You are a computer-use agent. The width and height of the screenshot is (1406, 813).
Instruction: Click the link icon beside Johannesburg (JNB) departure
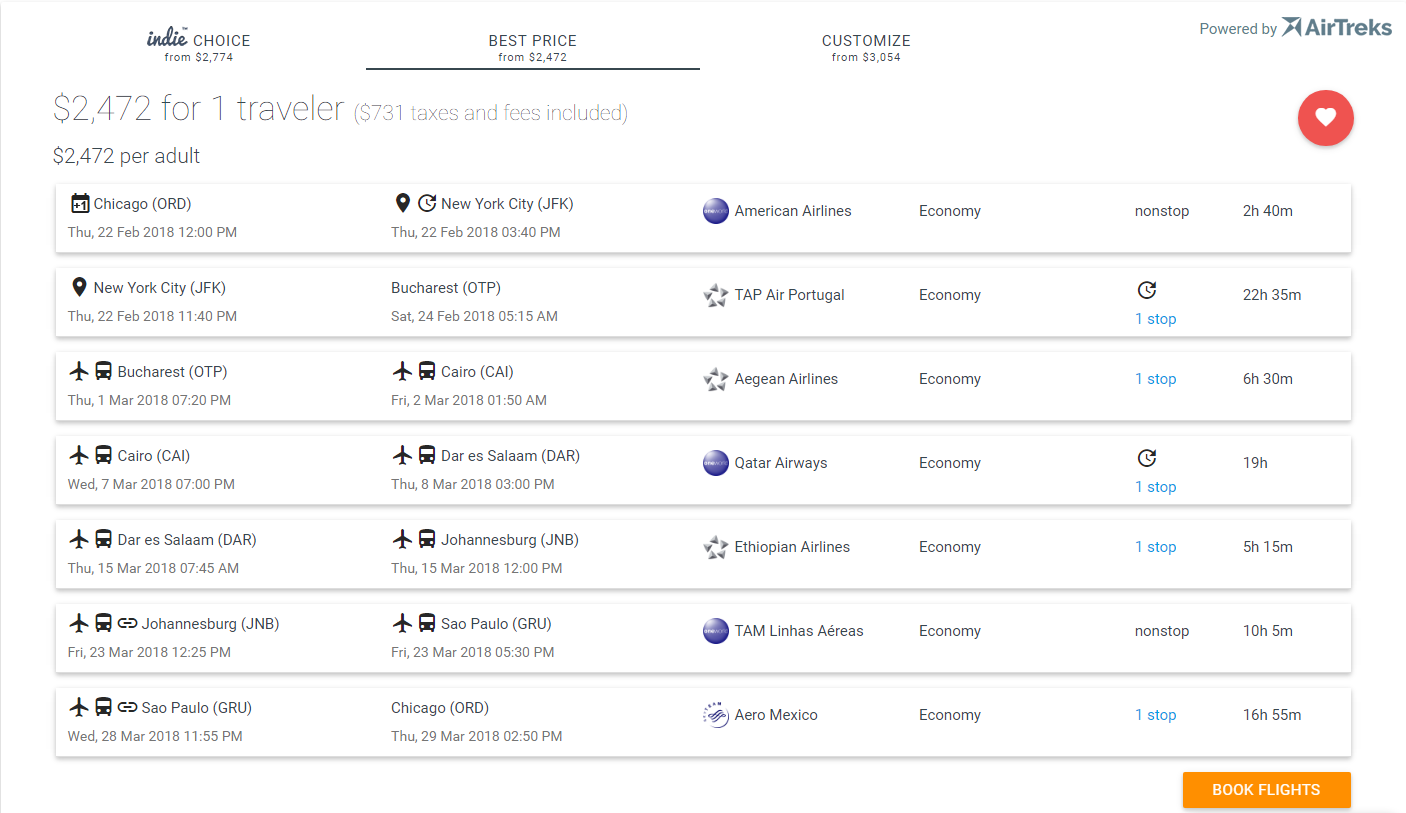tap(127, 624)
